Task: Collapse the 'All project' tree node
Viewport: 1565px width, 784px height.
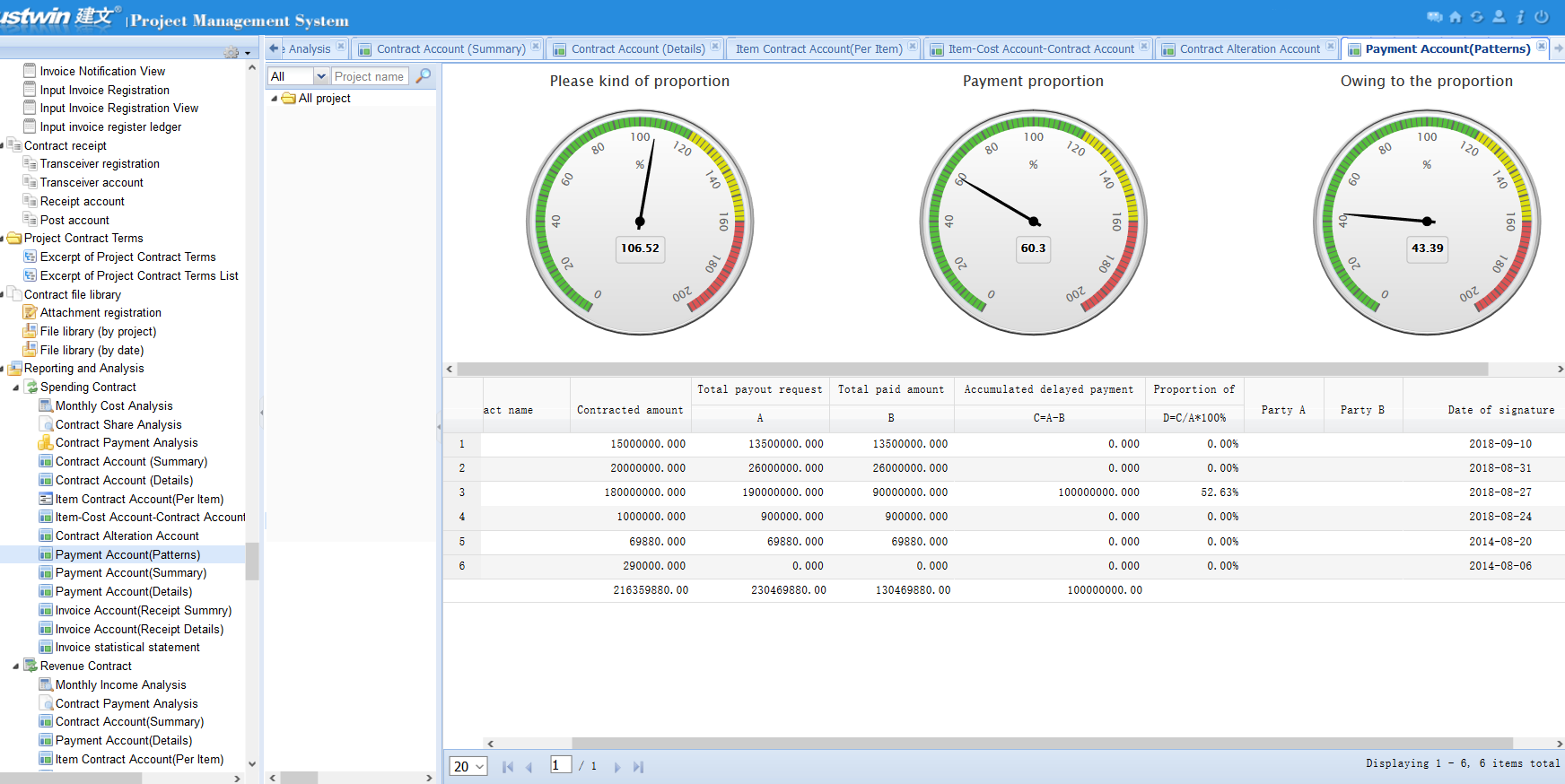Action: (275, 99)
